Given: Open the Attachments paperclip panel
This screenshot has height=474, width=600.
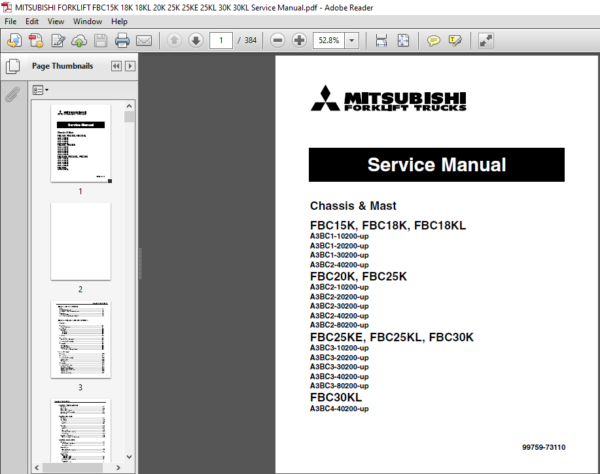Looking at the screenshot, I should pyautogui.click(x=13, y=94).
